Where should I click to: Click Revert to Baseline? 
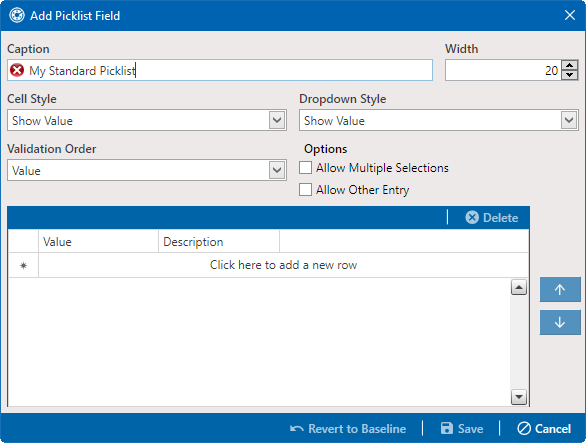[x=348, y=428]
